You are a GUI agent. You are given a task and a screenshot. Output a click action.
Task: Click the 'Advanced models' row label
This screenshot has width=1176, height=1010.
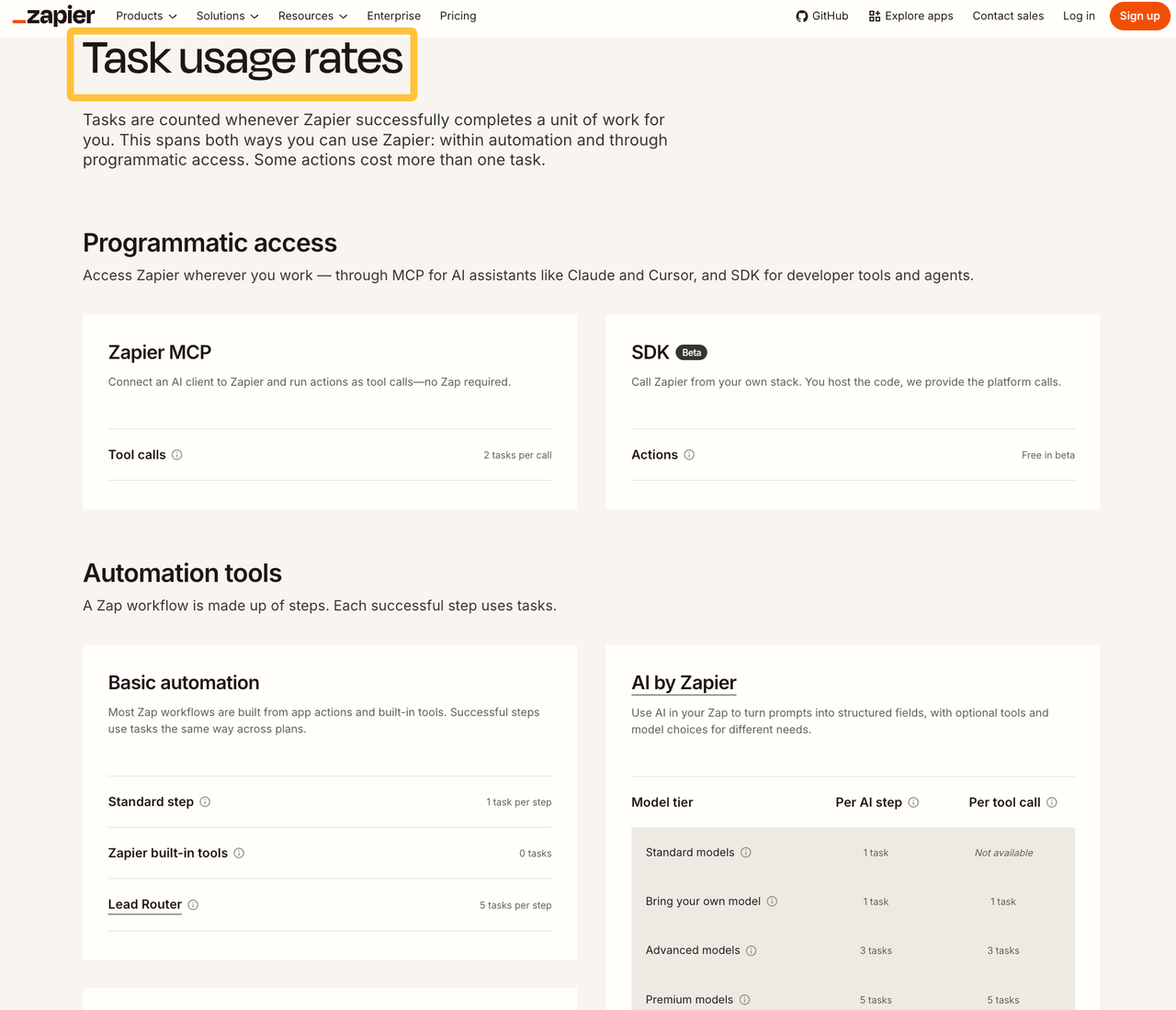coord(693,950)
